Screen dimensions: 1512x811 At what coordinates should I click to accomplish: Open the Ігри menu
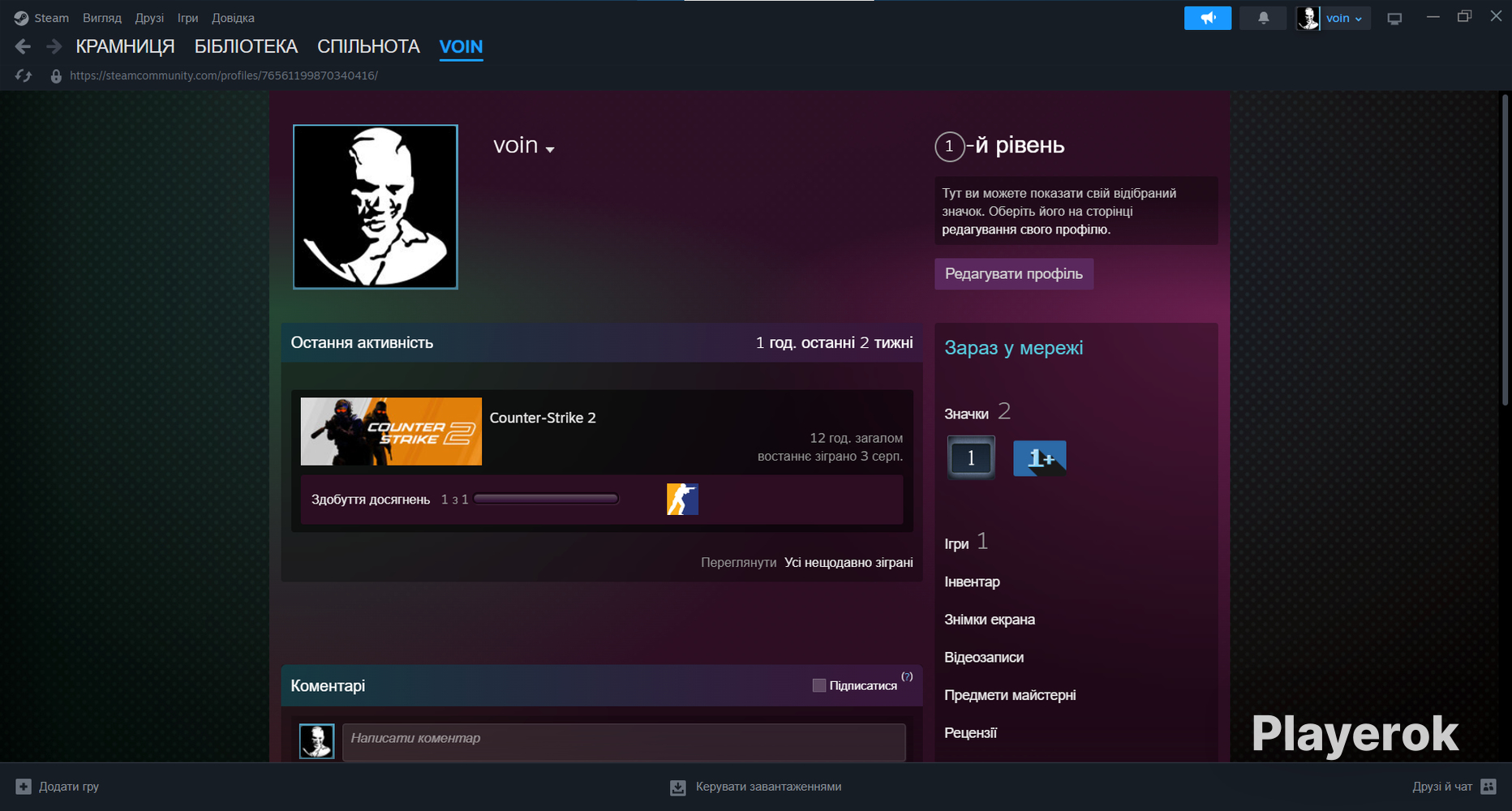(187, 18)
